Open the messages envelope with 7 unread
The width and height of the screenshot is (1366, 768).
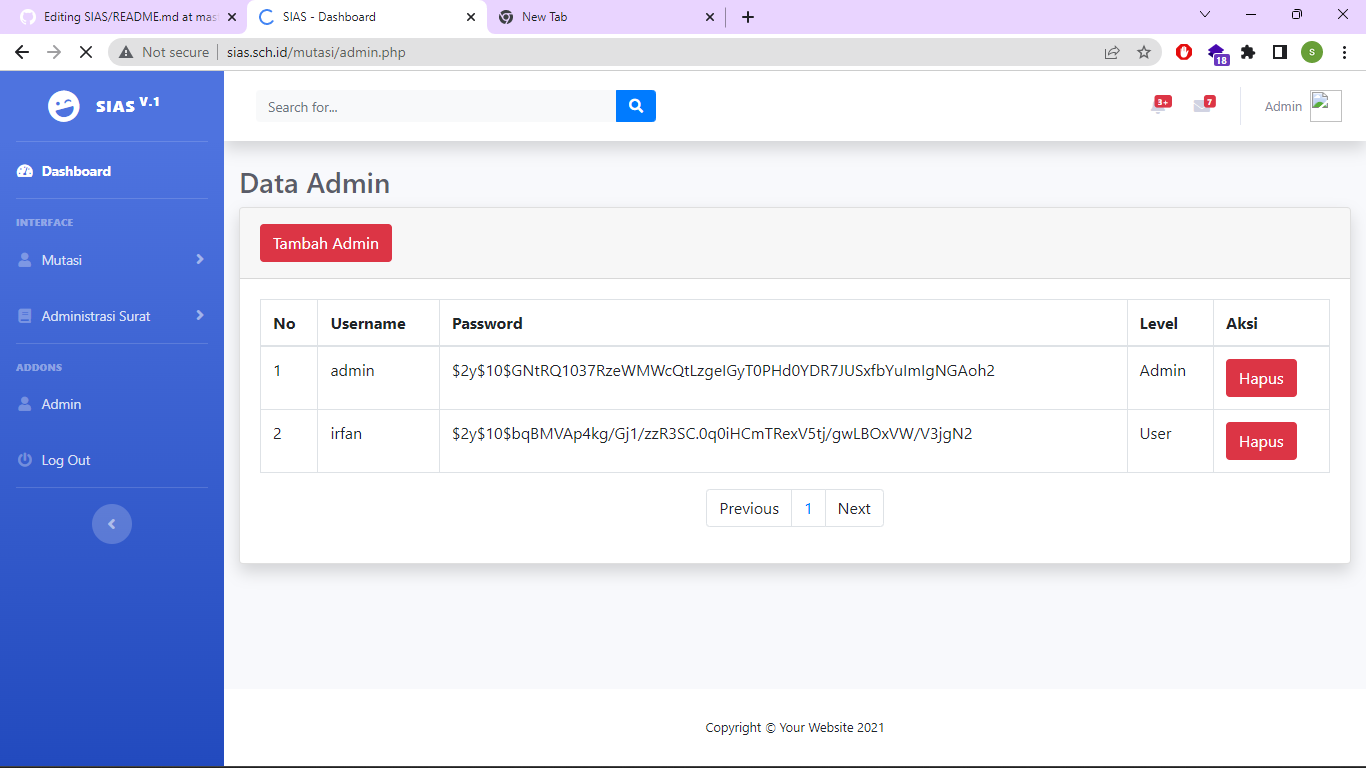pyautogui.click(x=1202, y=105)
